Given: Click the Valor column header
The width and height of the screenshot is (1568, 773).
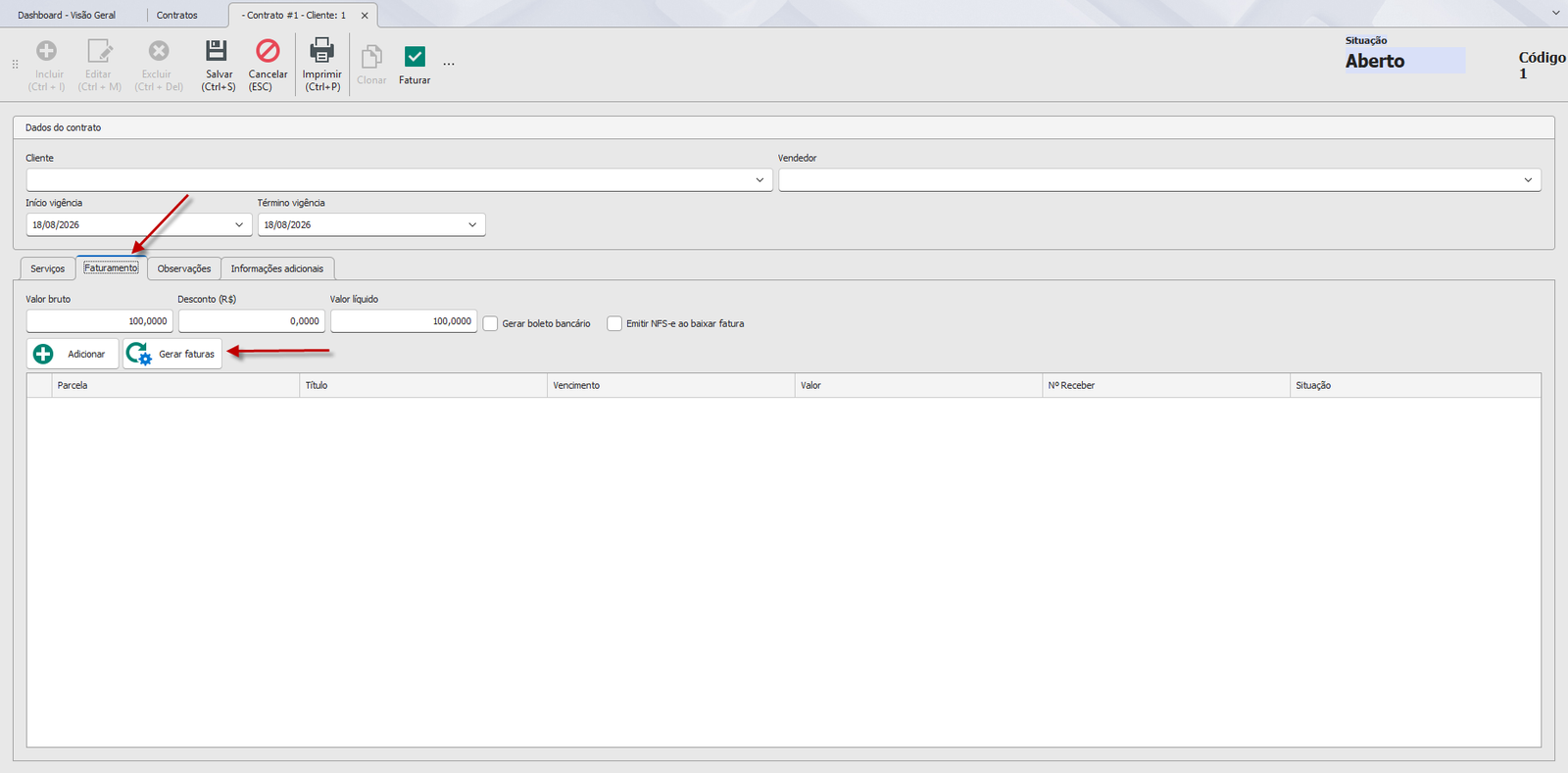Looking at the screenshot, I should tap(918, 386).
